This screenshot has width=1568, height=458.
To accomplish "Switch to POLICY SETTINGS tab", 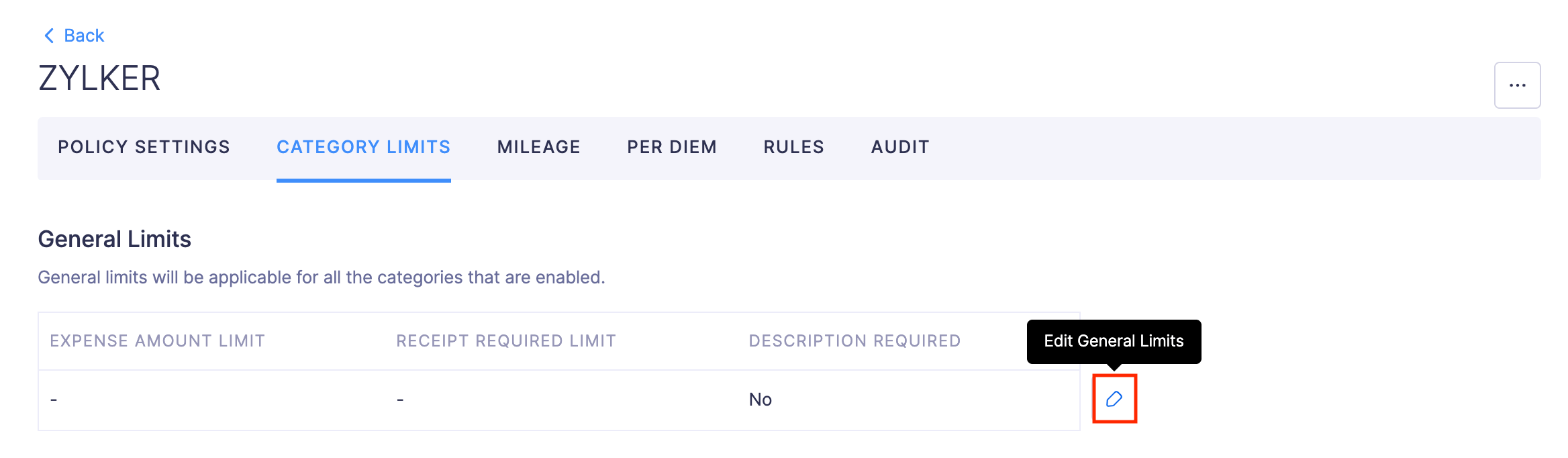I will coord(144,147).
